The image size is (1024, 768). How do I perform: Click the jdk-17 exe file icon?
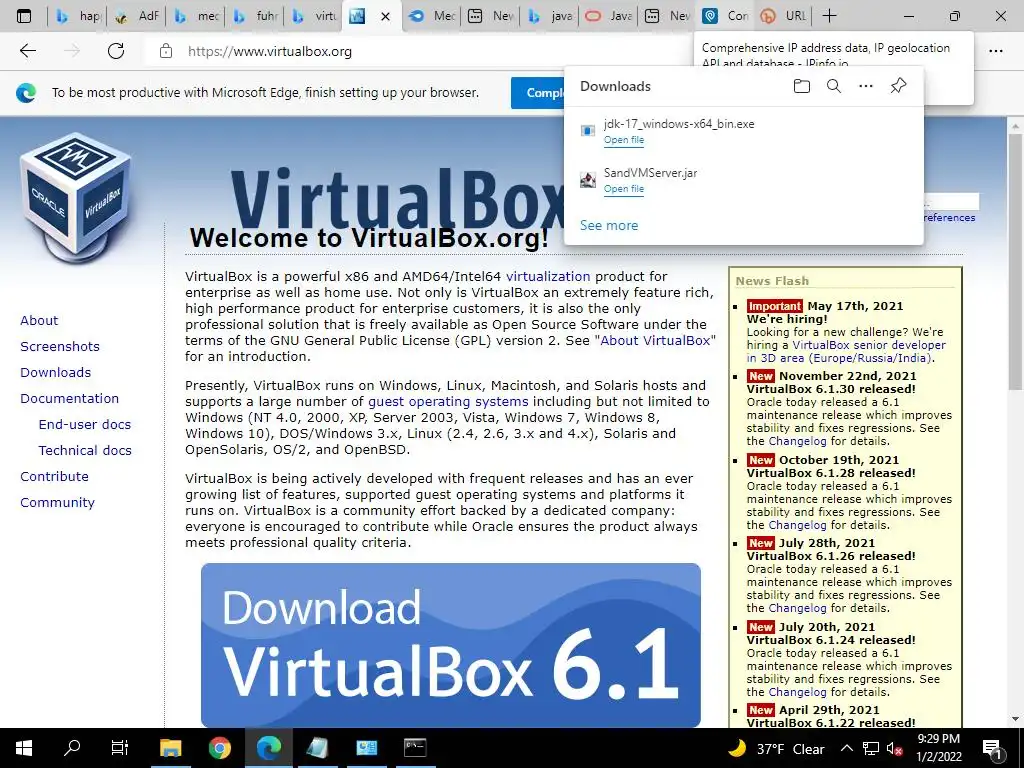coord(588,131)
